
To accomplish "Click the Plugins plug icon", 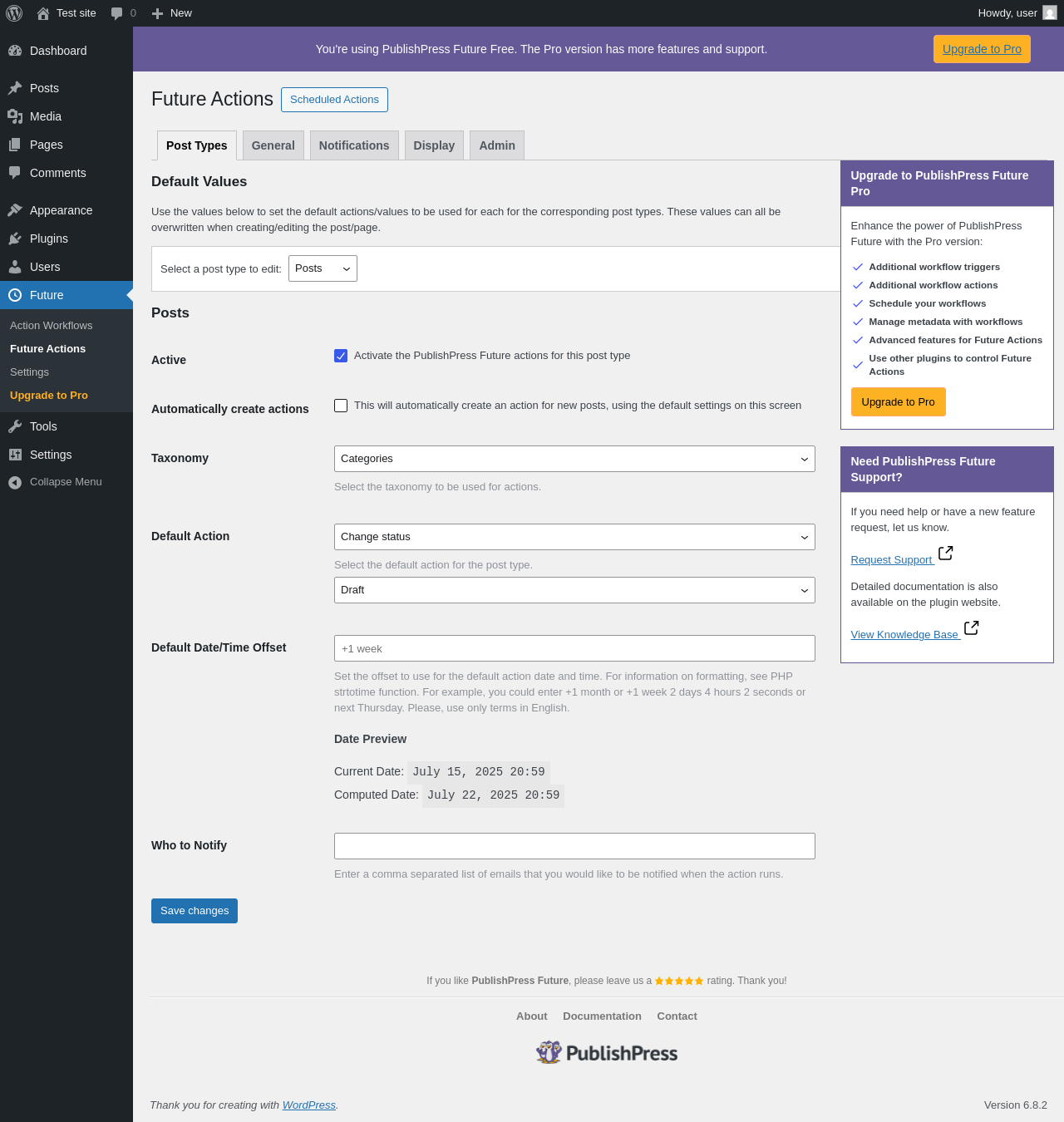I will (15, 239).
